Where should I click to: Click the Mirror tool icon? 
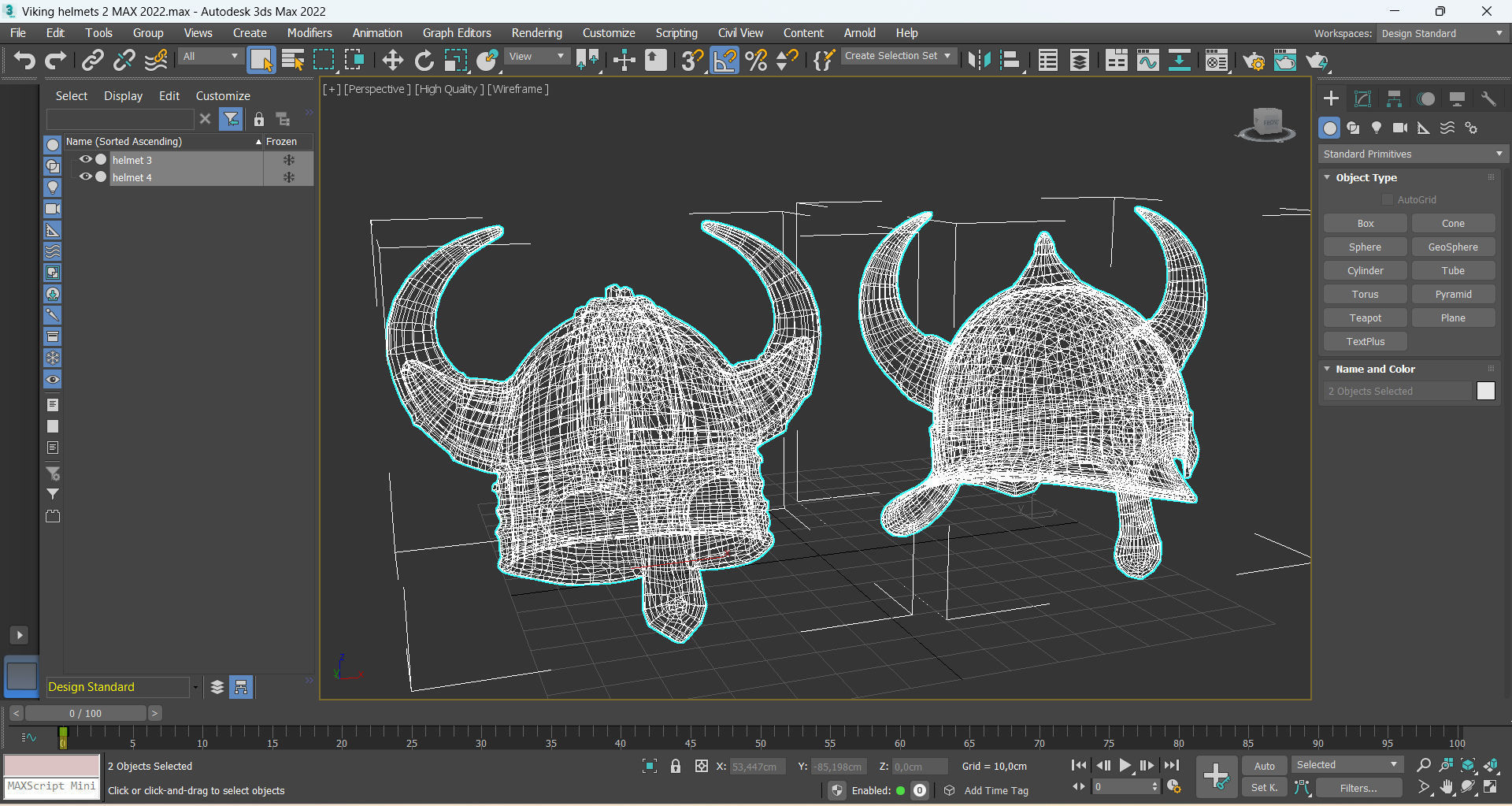979,61
